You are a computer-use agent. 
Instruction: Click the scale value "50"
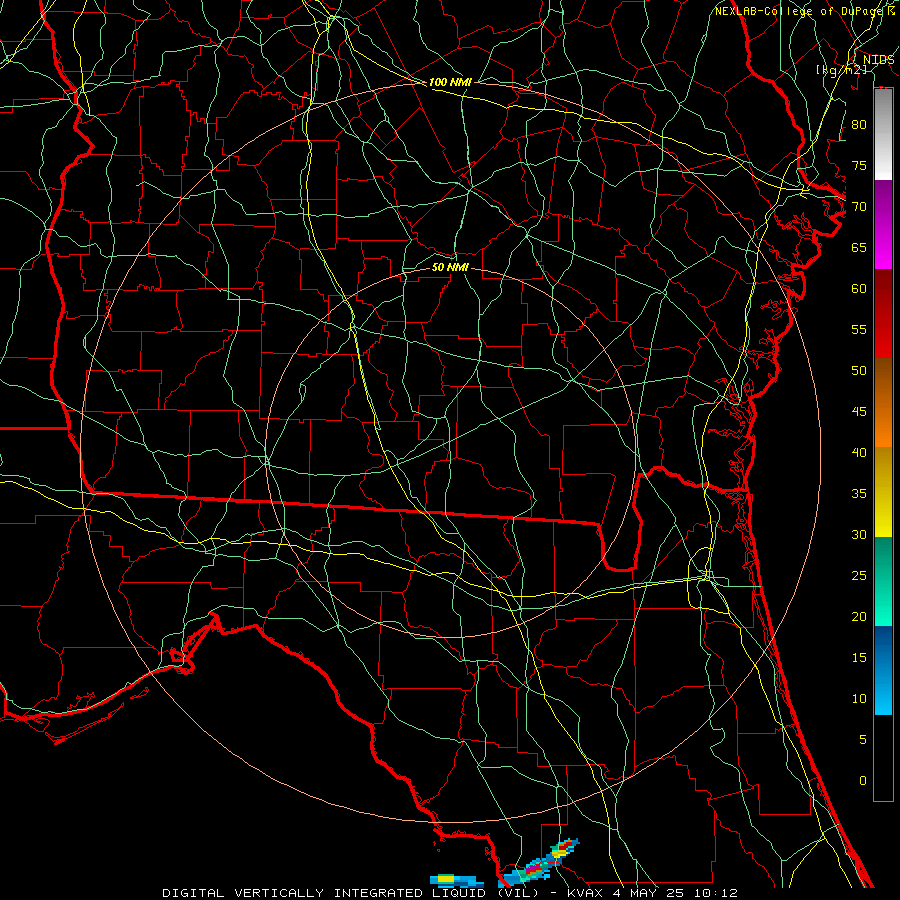pyautogui.click(x=859, y=371)
